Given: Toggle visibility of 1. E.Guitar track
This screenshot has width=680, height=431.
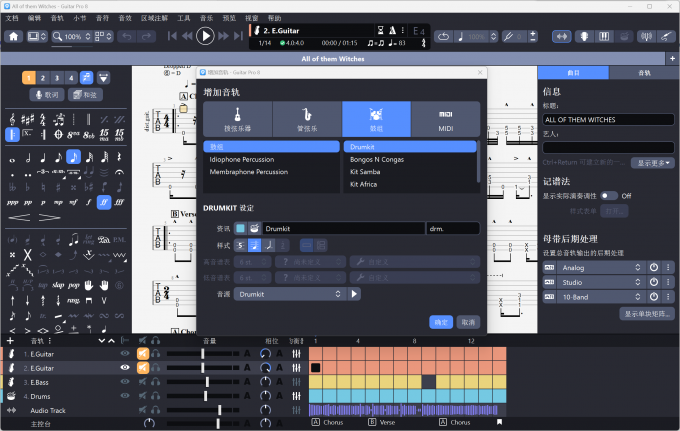Looking at the screenshot, I should tap(125, 354).
